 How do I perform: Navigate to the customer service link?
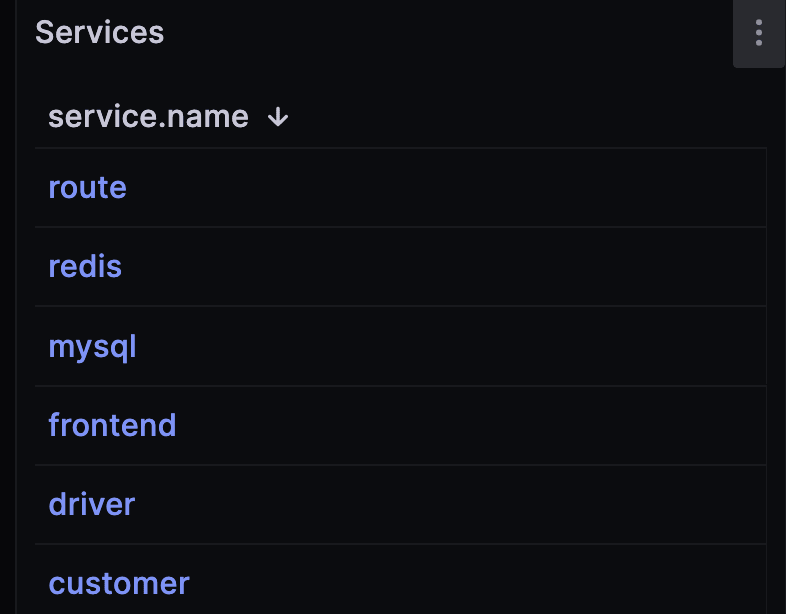(x=119, y=584)
